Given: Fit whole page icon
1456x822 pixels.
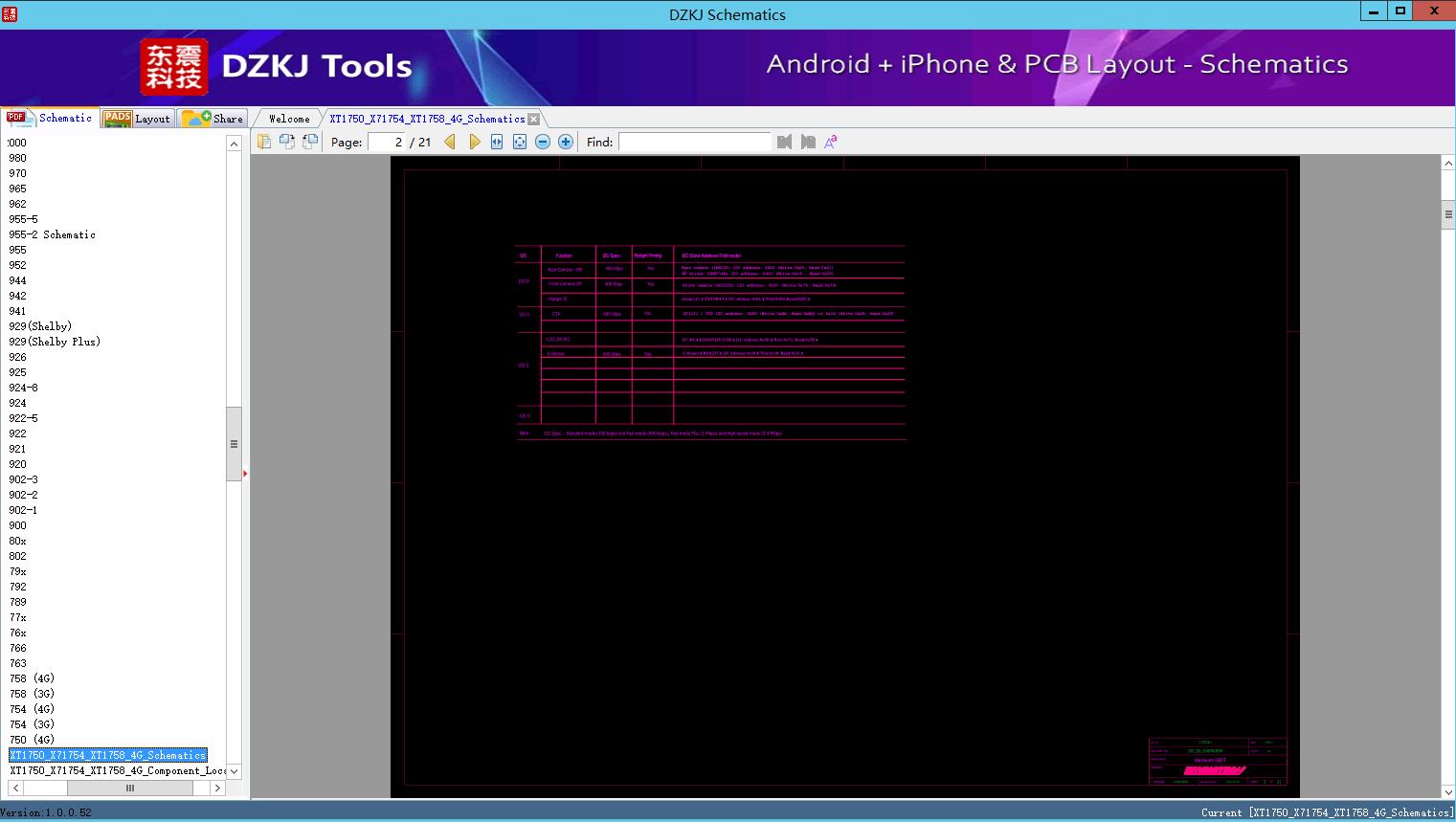Looking at the screenshot, I should pos(520,142).
